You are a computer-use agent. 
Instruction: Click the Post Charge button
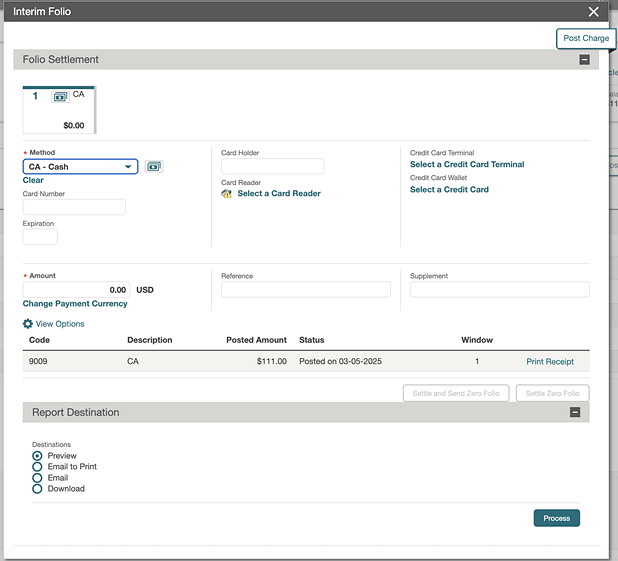coord(586,38)
